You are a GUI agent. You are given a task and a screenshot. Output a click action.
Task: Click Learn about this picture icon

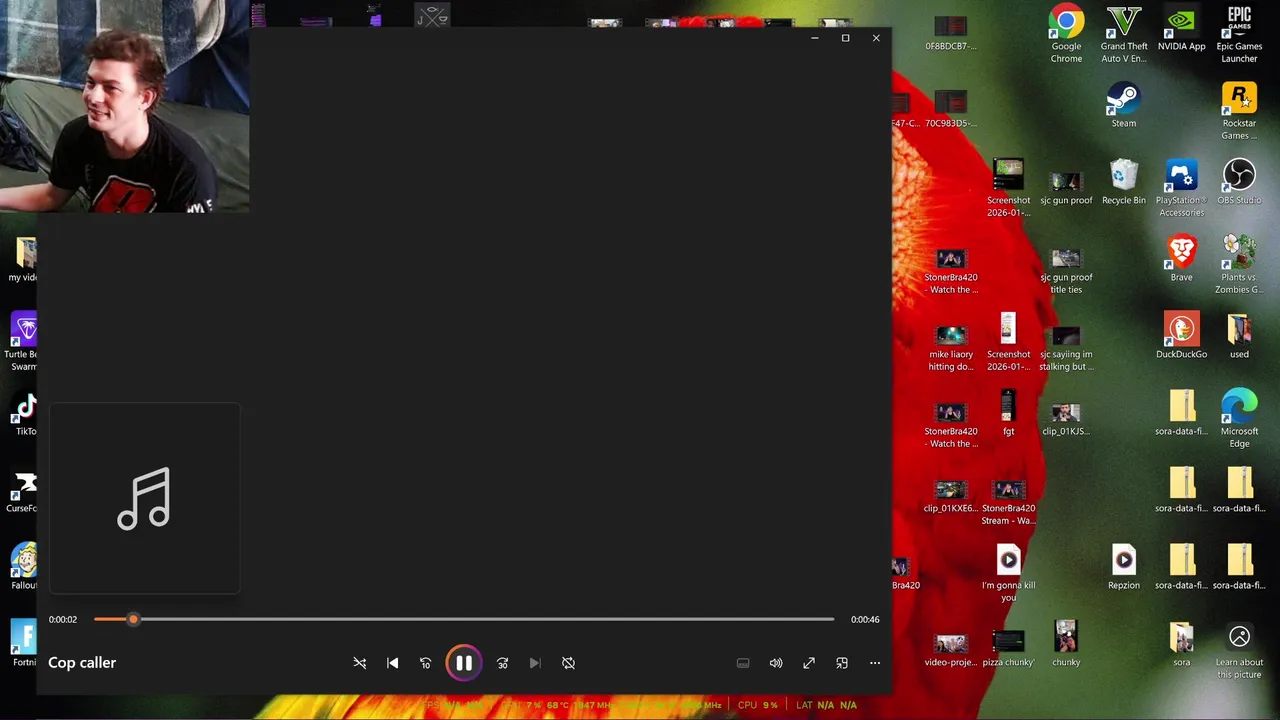click(1239, 651)
